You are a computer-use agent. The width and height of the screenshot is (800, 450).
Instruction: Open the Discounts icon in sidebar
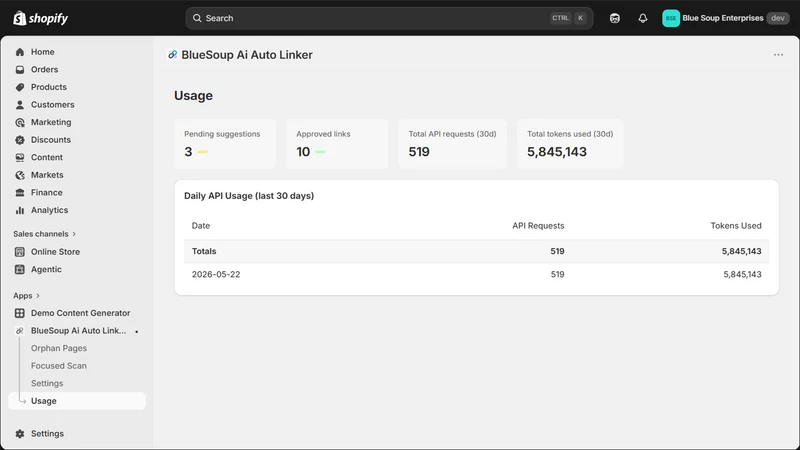coord(20,140)
